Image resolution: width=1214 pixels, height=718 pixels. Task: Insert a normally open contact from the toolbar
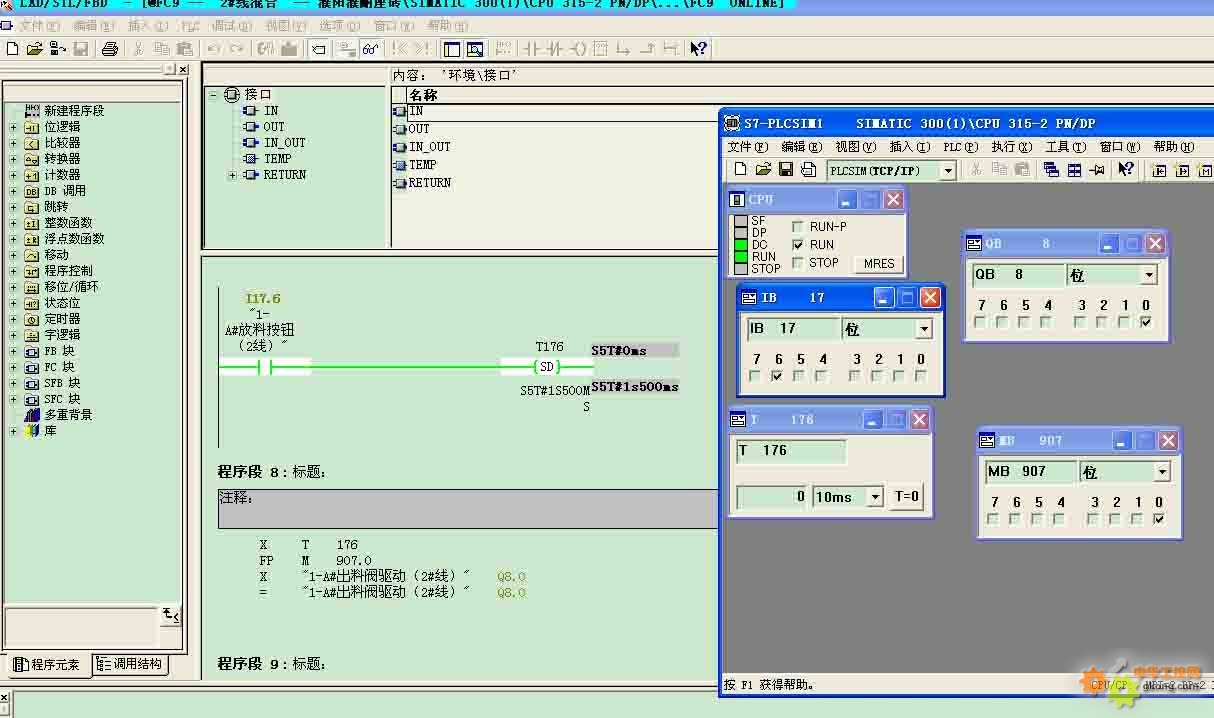(533, 48)
